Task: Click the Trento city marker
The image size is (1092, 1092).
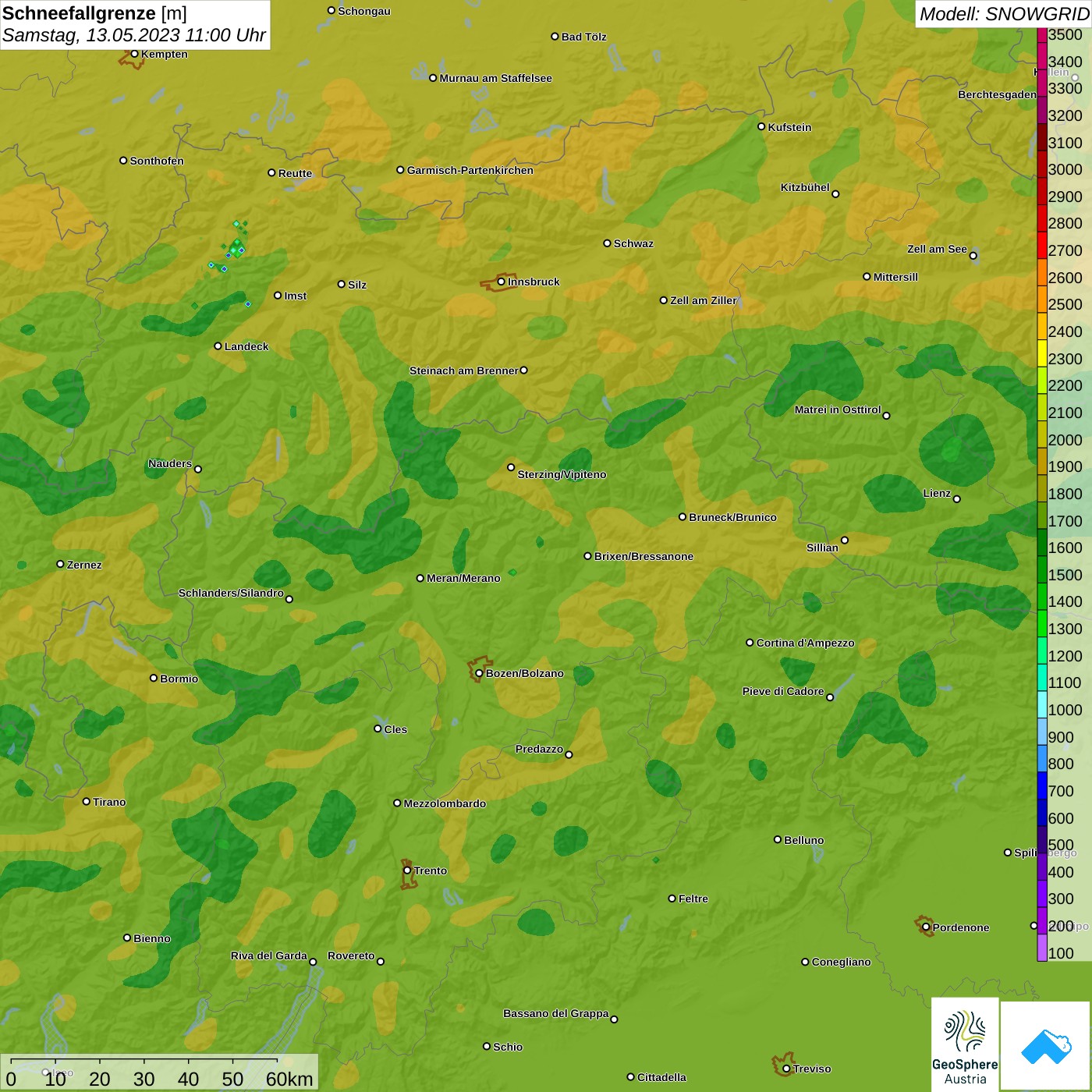Action: [x=407, y=870]
